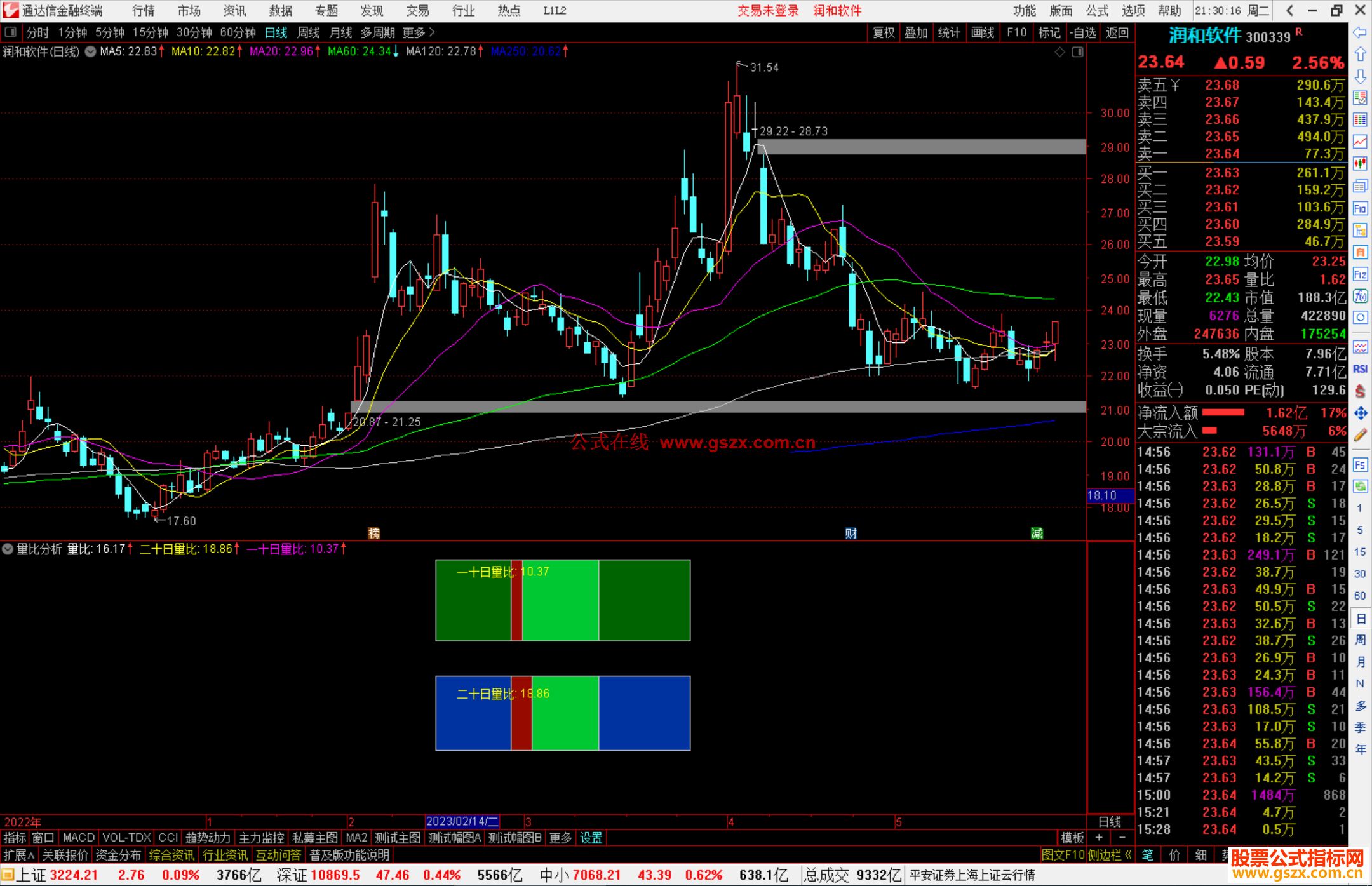This screenshot has height=886, width=1372.
Task: Switch to the 周线 timeframe tab
Action: point(308,32)
